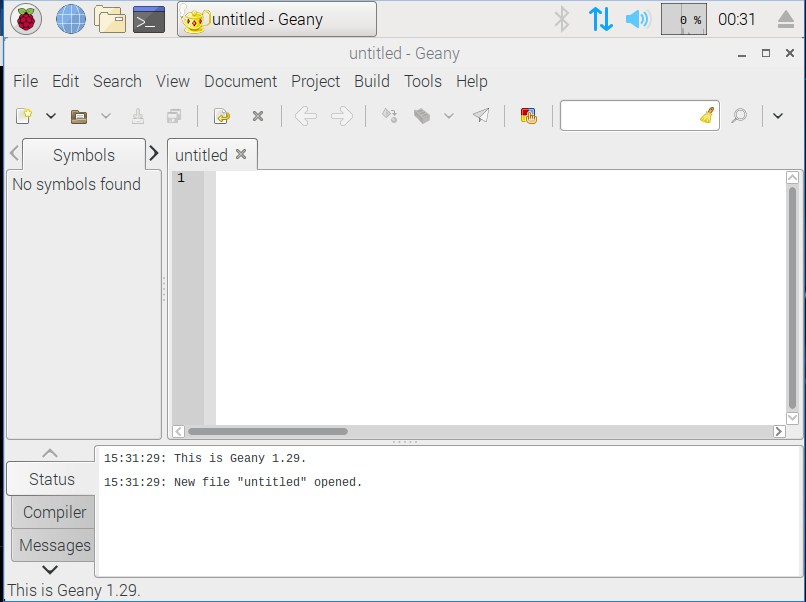
Task: Click the eject icon in the tray
Action: [x=785, y=20]
